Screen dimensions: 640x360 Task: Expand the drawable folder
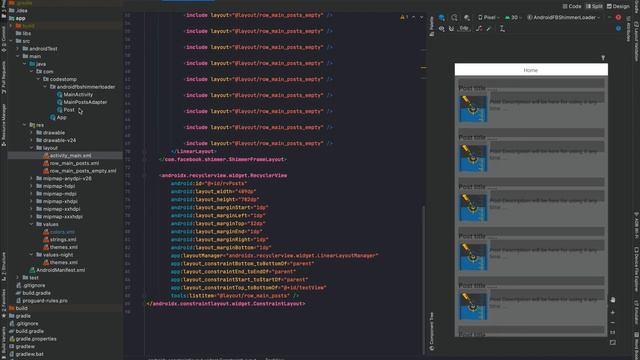click(31, 133)
